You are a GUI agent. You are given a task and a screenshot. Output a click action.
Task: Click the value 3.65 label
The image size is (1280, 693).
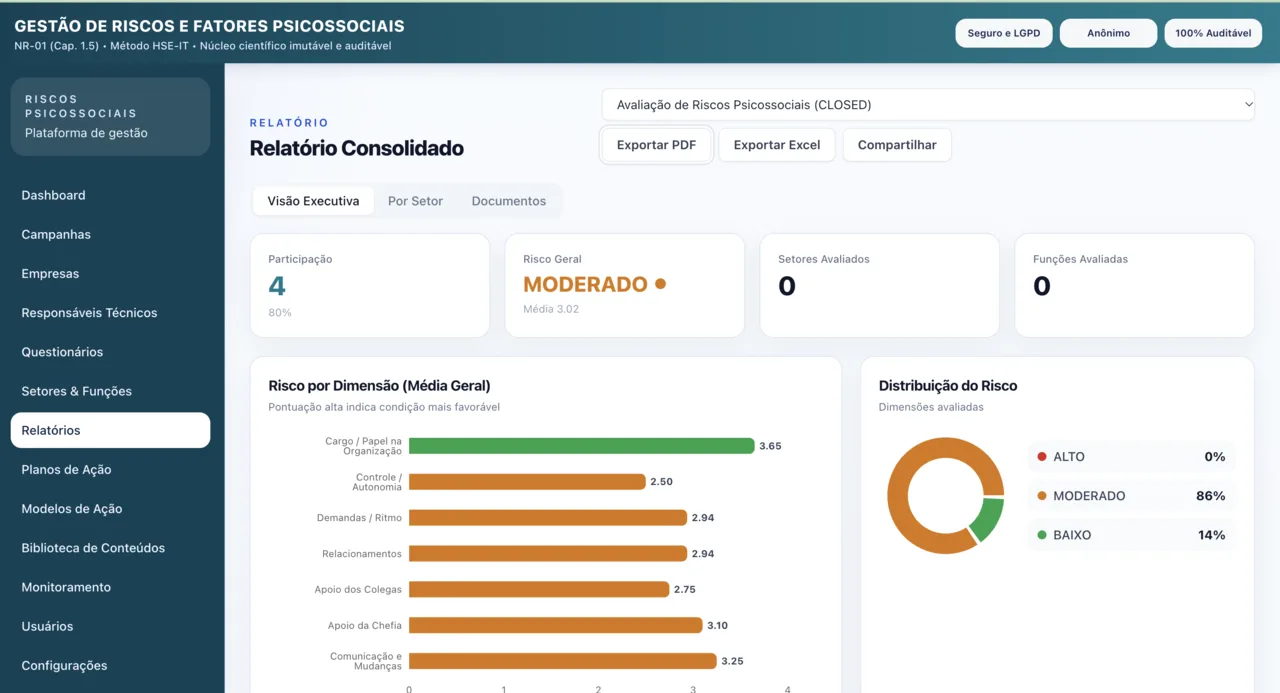[x=770, y=446]
